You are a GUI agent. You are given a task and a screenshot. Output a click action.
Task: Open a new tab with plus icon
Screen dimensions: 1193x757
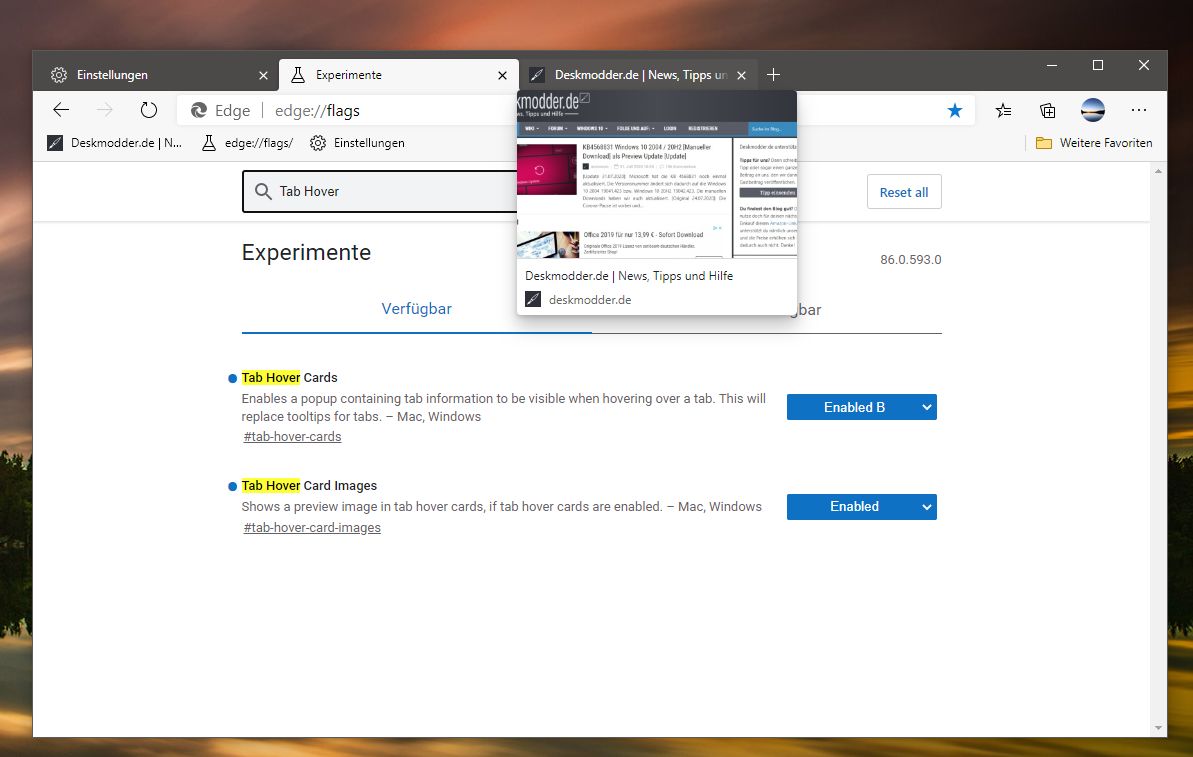click(x=773, y=75)
